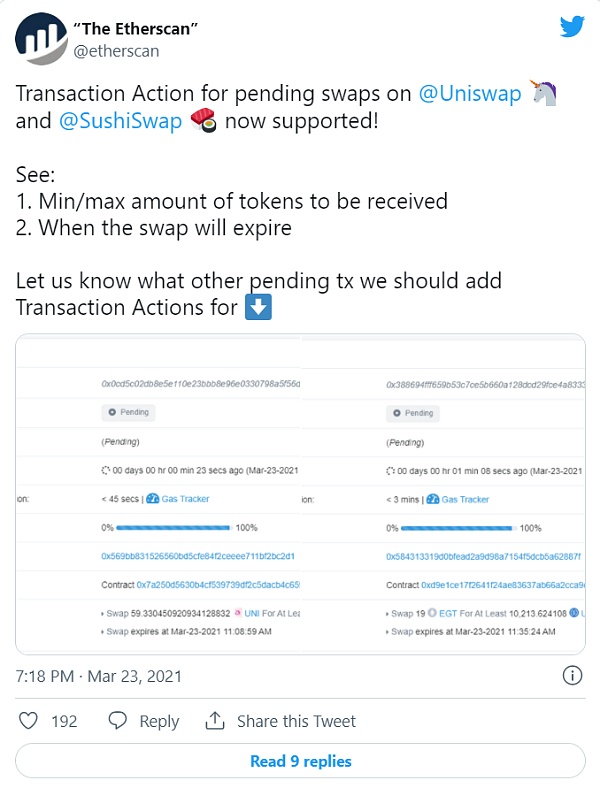Expand the 11:35:24 AM swap expiry arrow

pyautogui.click(x=388, y=632)
